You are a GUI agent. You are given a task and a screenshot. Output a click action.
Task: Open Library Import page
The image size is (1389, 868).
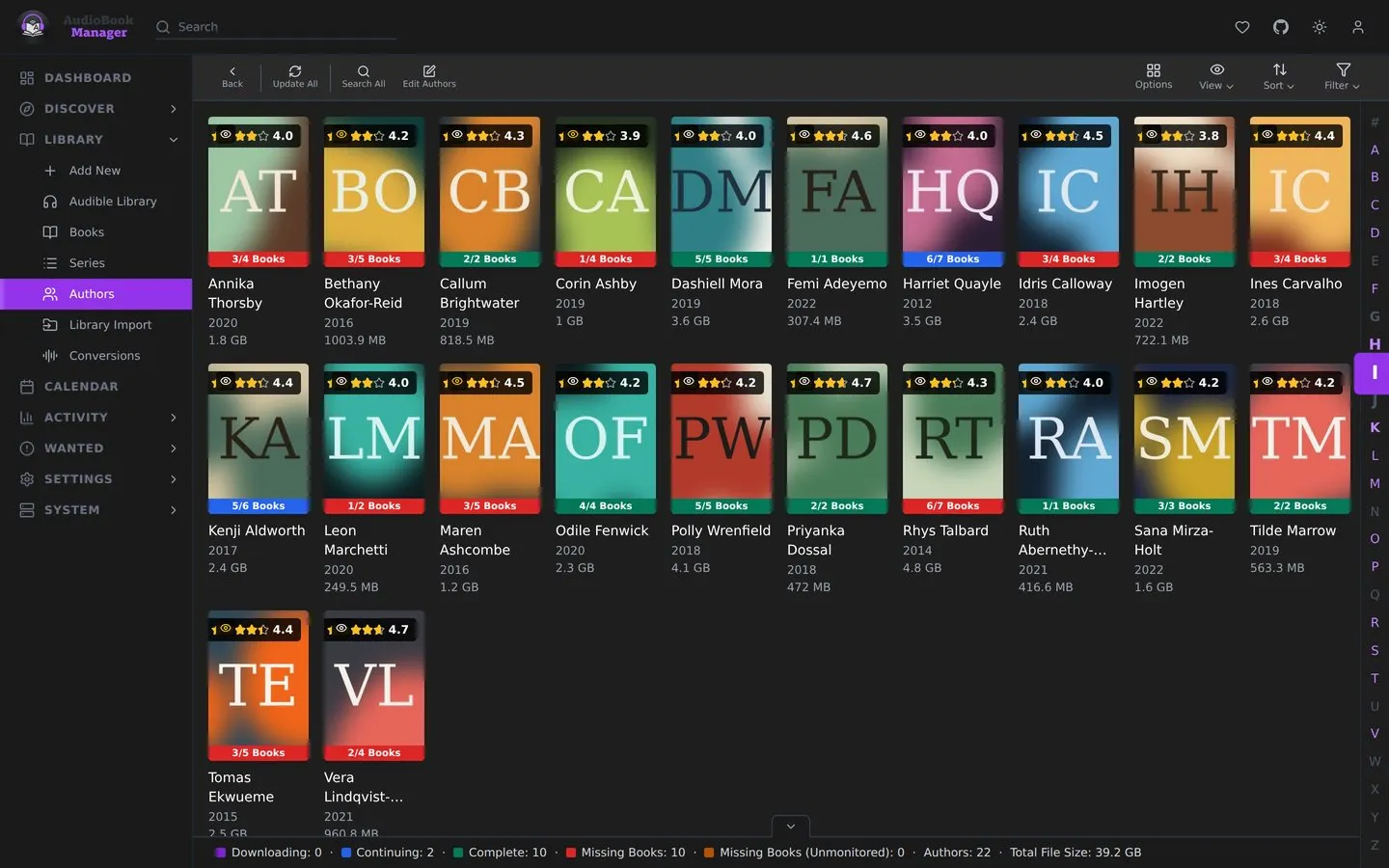tap(110, 325)
